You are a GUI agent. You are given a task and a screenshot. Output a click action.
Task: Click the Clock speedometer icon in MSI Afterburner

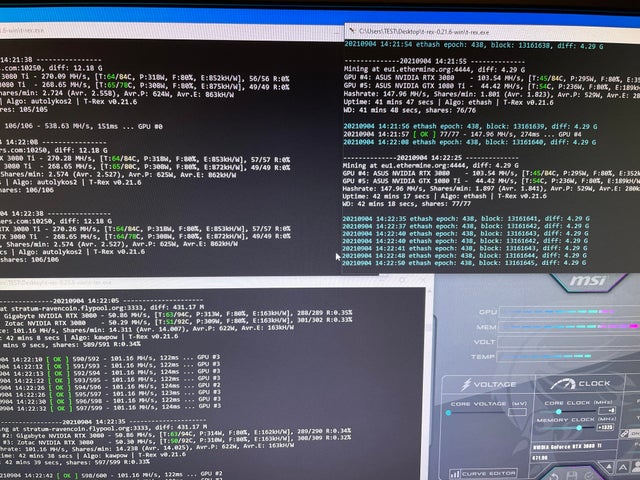[x=562, y=384]
